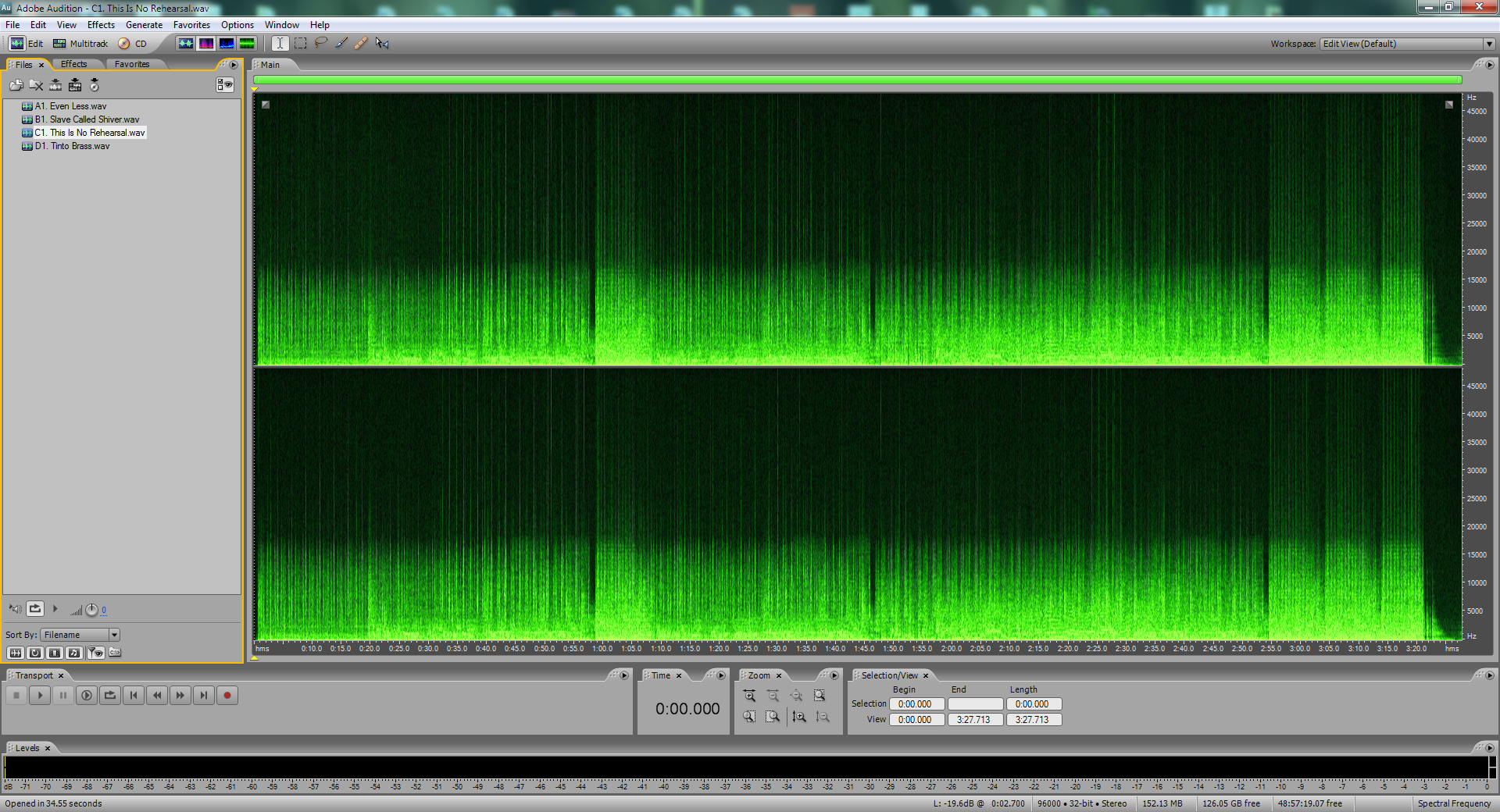1500x812 pixels.
Task: Toggle loop preview in Files panel
Action: click(35, 608)
